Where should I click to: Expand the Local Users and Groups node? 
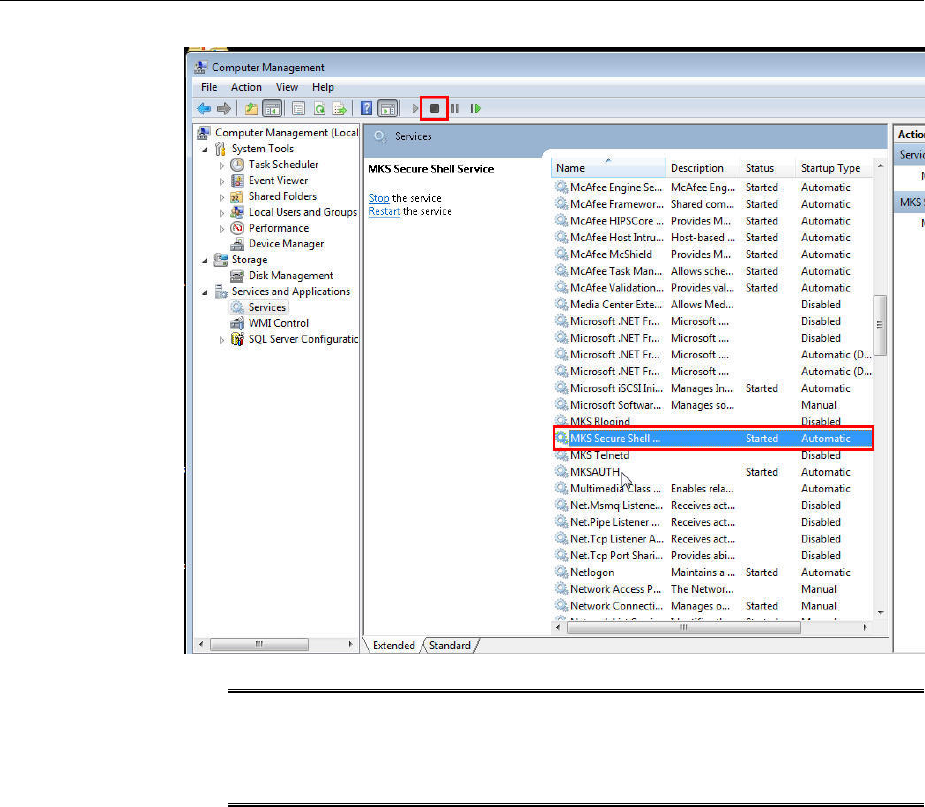pyautogui.click(x=222, y=213)
